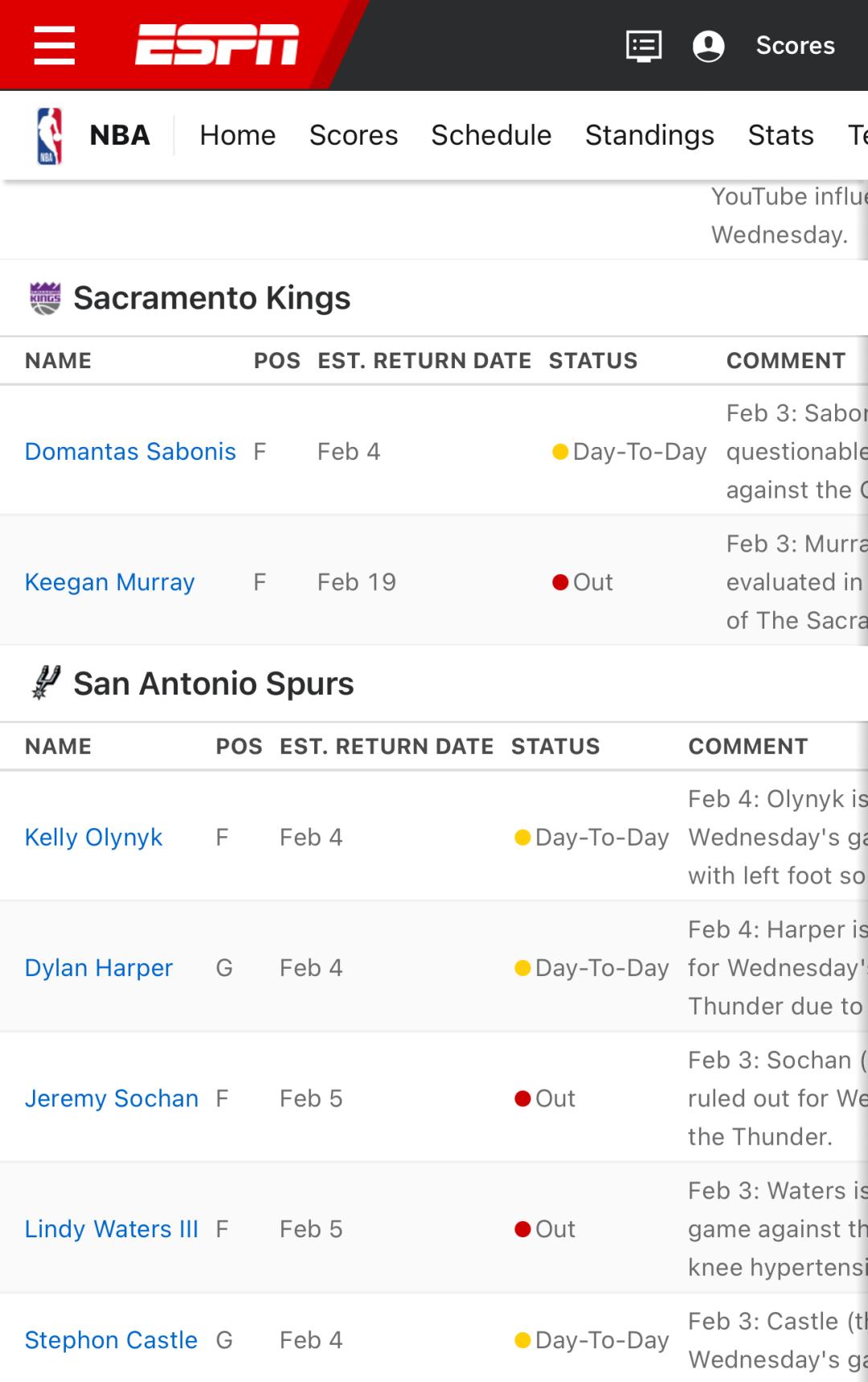Image resolution: width=868 pixels, height=1382 pixels.
Task: Click Dylan Harper's name link
Action: pos(99,968)
